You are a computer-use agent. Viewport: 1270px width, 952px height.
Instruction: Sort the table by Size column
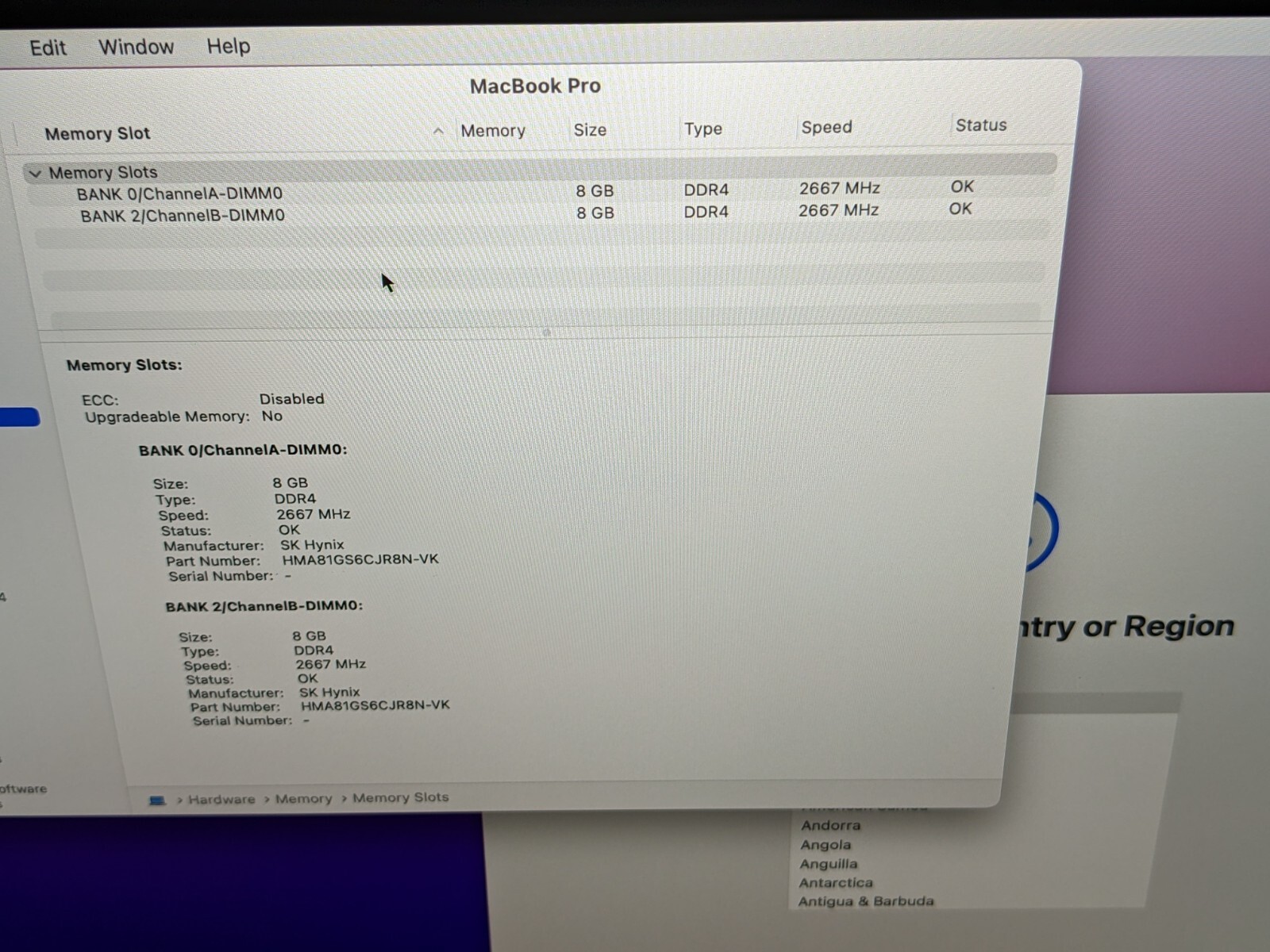pyautogui.click(x=590, y=130)
